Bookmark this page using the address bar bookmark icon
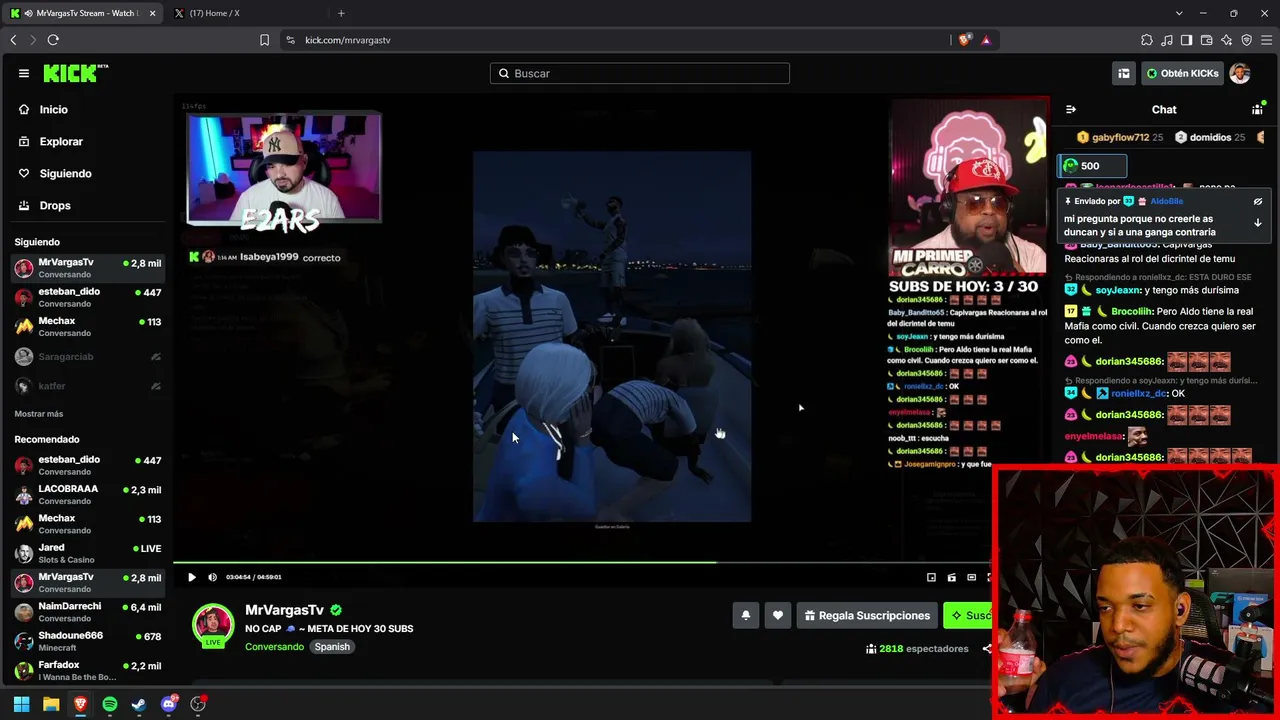This screenshot has height=720, width=1280. (264, 40)
